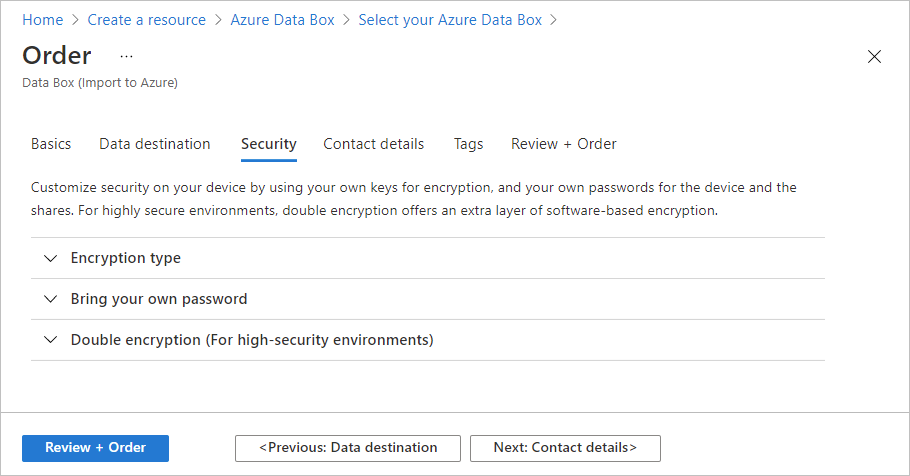Expand the Encryption type chevron

coord(51,258)
